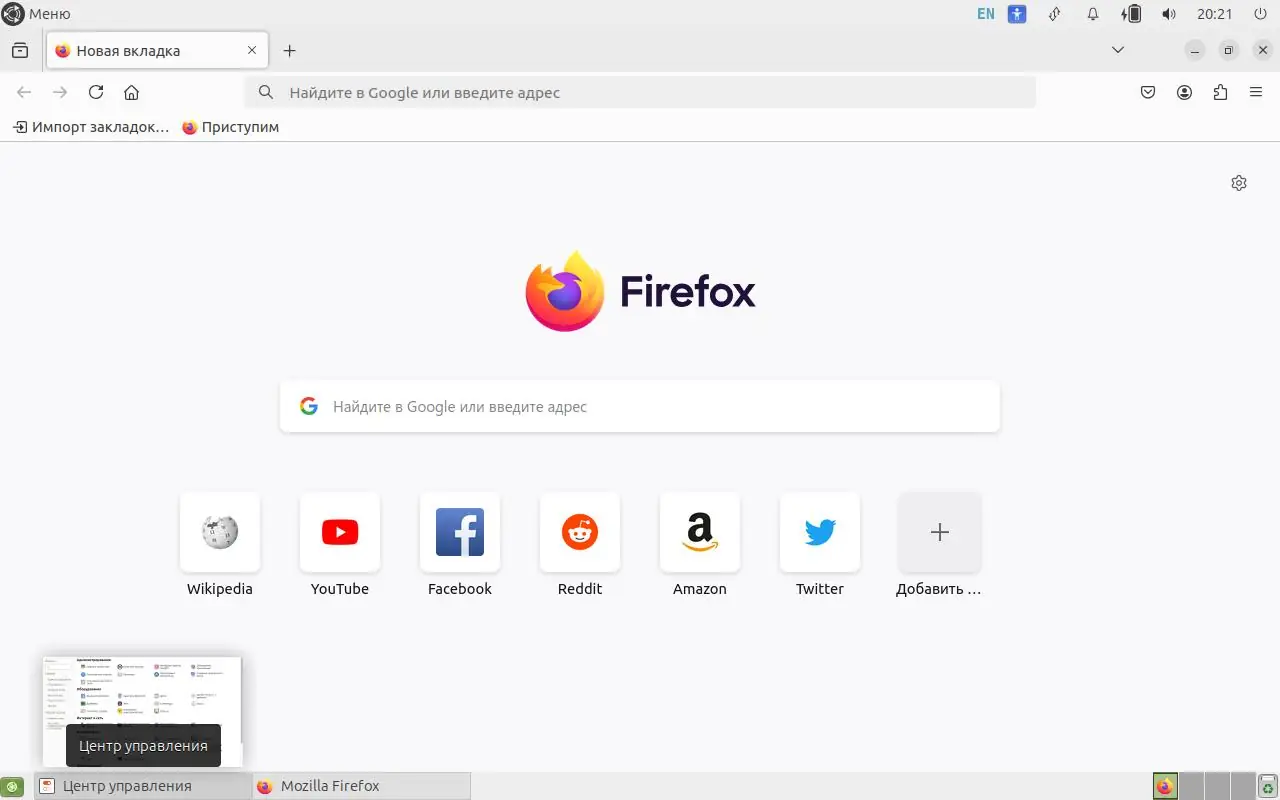Expand the list all tabs chevron
Image resolution: width=1280 pixels, height=800 pixels.
1118,50
